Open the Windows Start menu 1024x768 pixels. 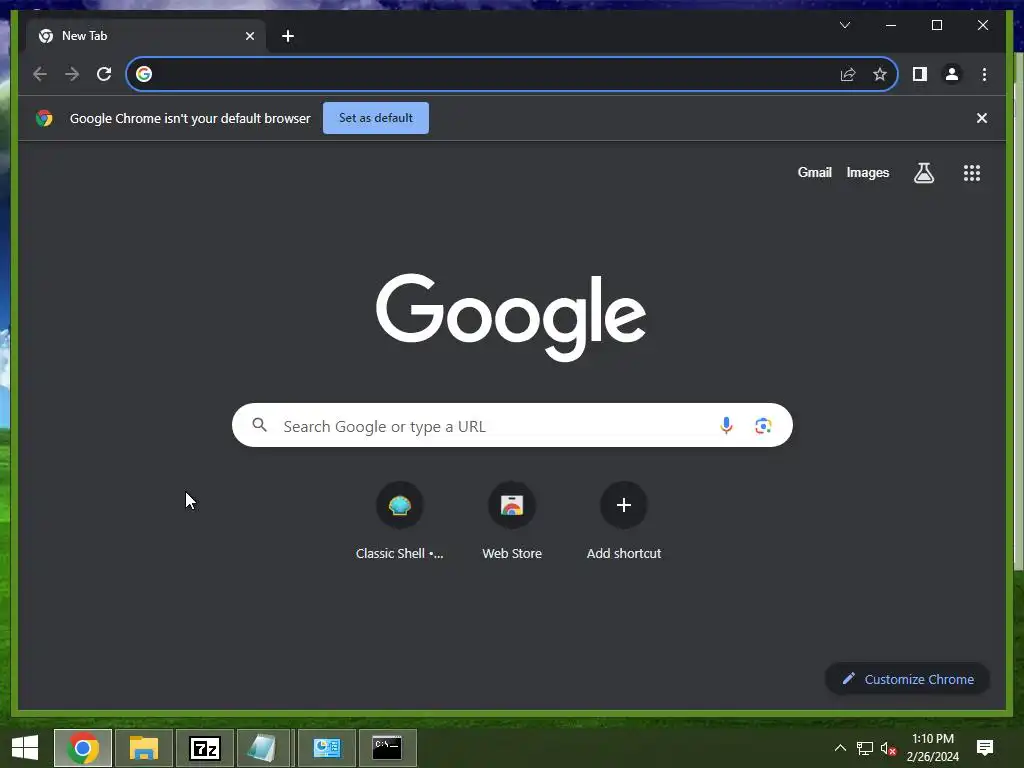(25, 748)
